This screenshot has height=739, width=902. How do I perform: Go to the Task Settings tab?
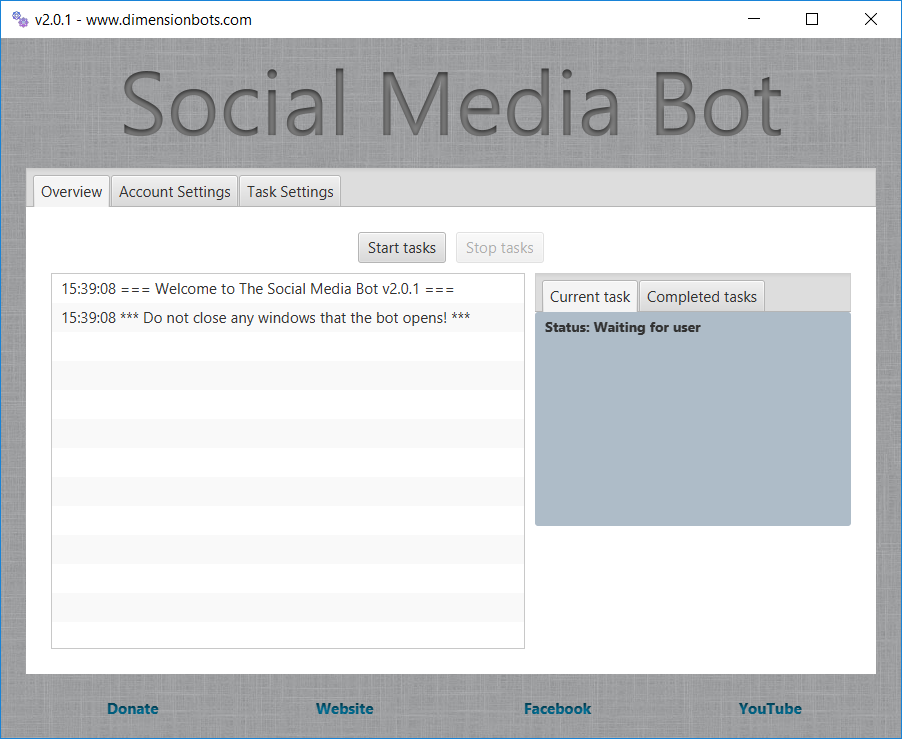(x=290, y=192)
